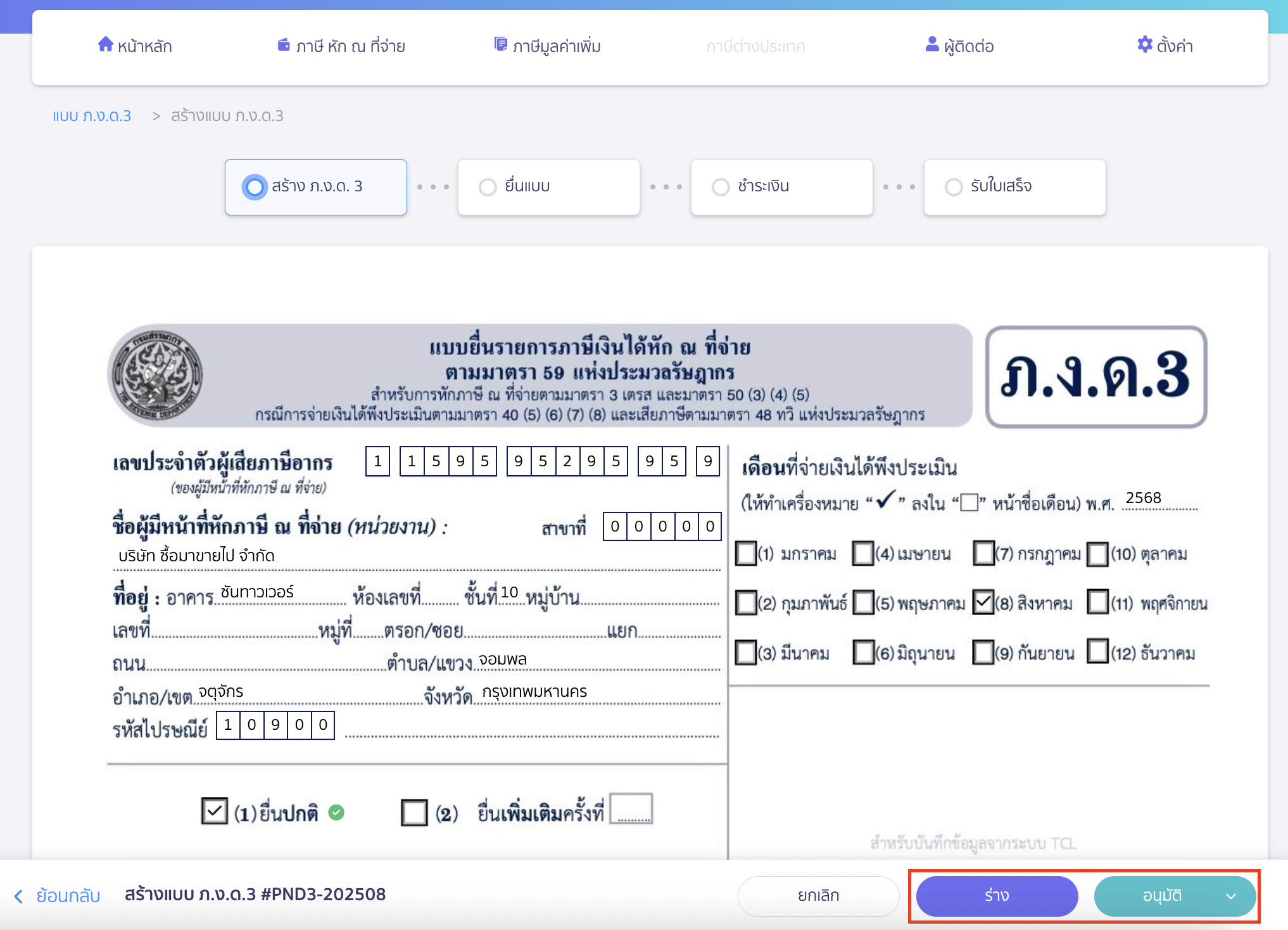
Task: Enable the (2) ยื่นเพิ่มเติมครั้งที่ checkbox
Action: (x=414, y=811)
